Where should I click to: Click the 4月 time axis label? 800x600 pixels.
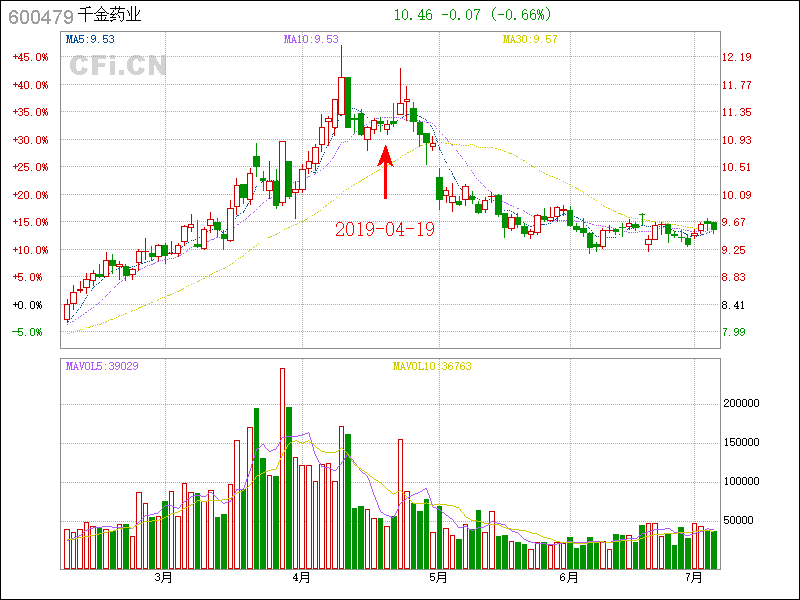(301, 577)
